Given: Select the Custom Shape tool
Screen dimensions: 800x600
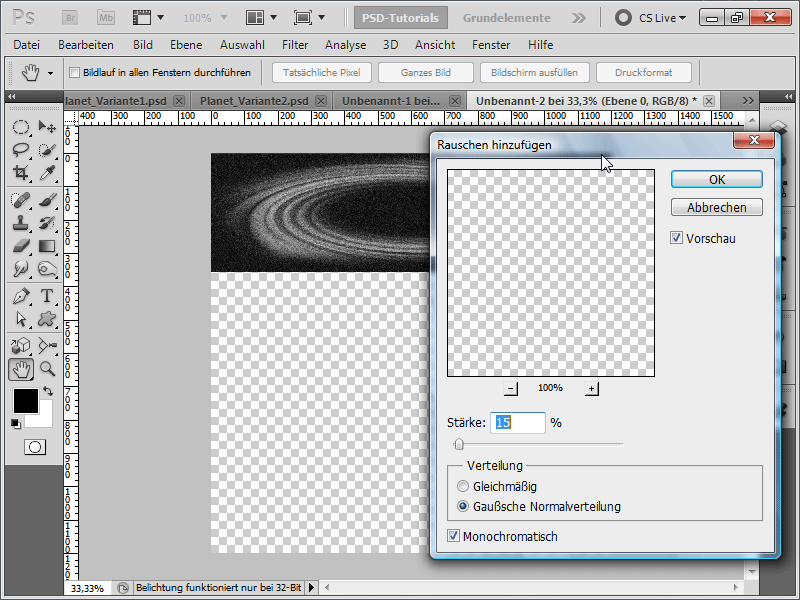Looking at the screenshot, I should click(x=47, y=319).
